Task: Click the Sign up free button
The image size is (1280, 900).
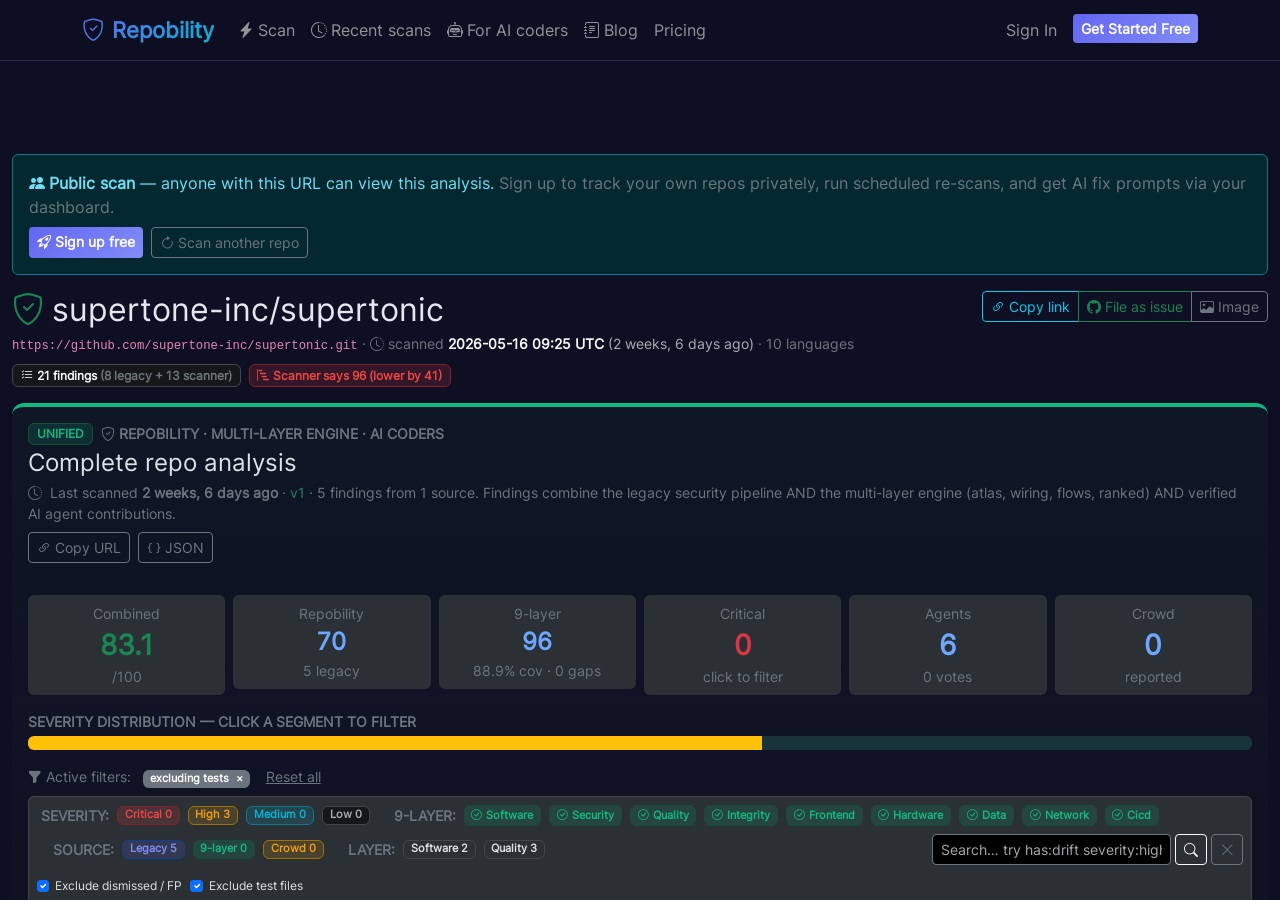Action: pos(86,242)
